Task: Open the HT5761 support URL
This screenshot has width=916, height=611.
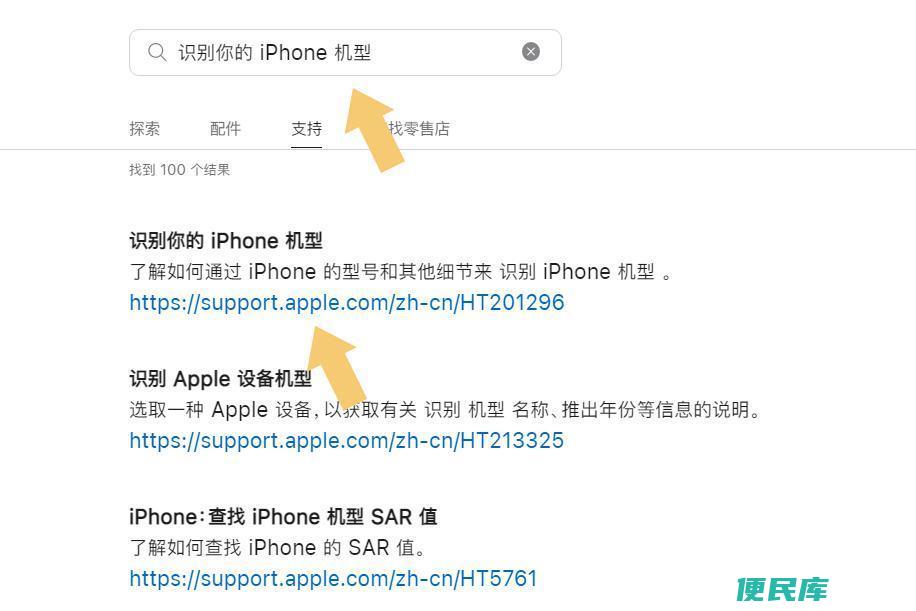Action: (x=333, y=578)
